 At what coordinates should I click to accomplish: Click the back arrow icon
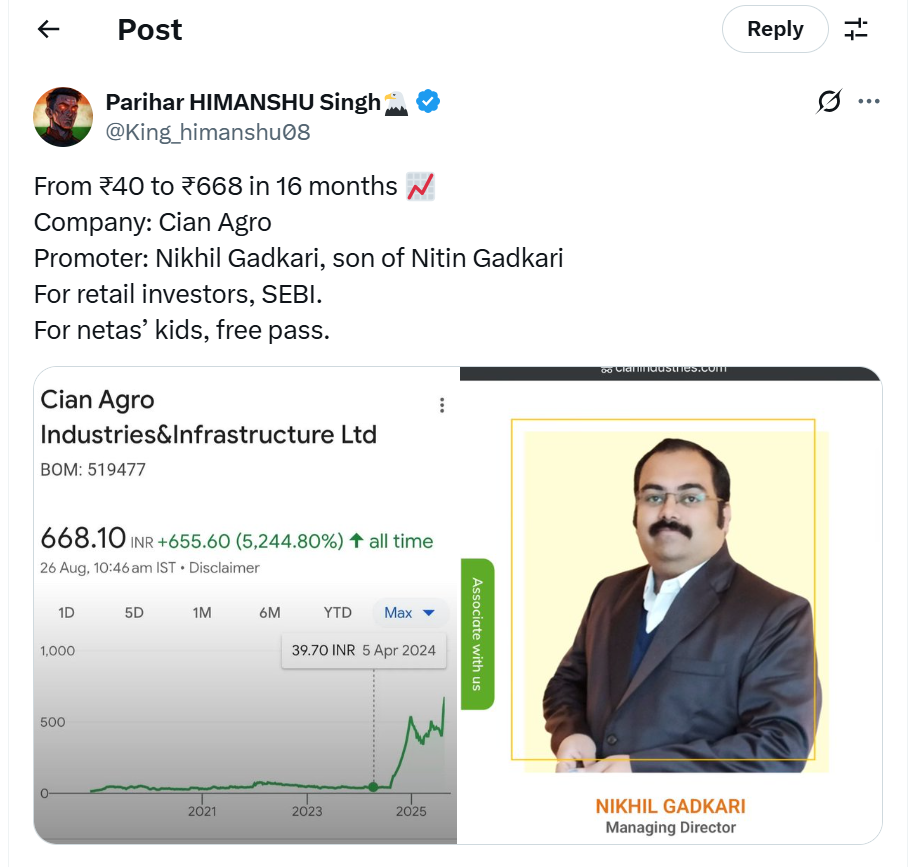pos(48,29)
